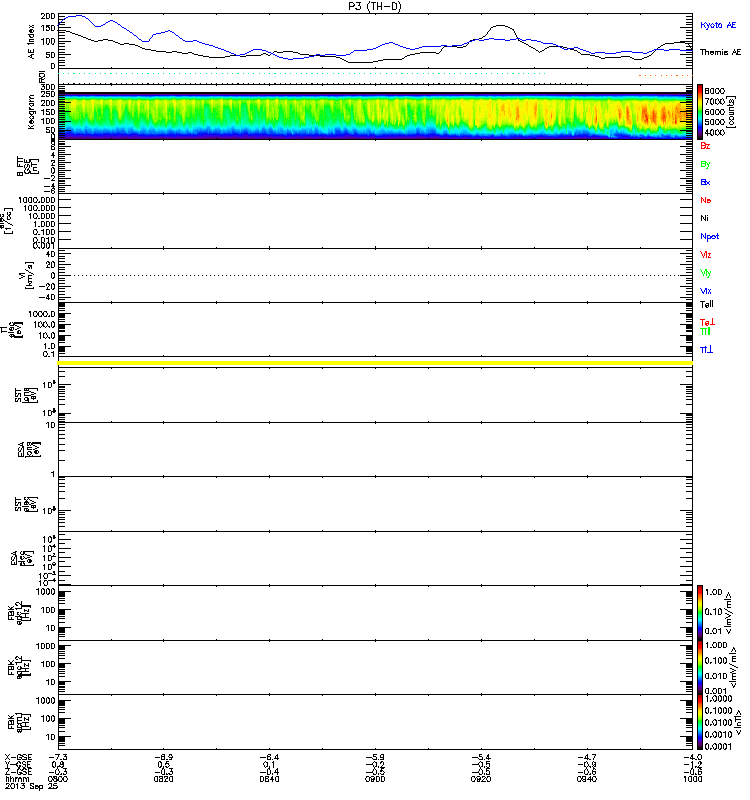Screen dimensions: 750x800
Task: Click the "0920" time tick label
Action: 481,779
